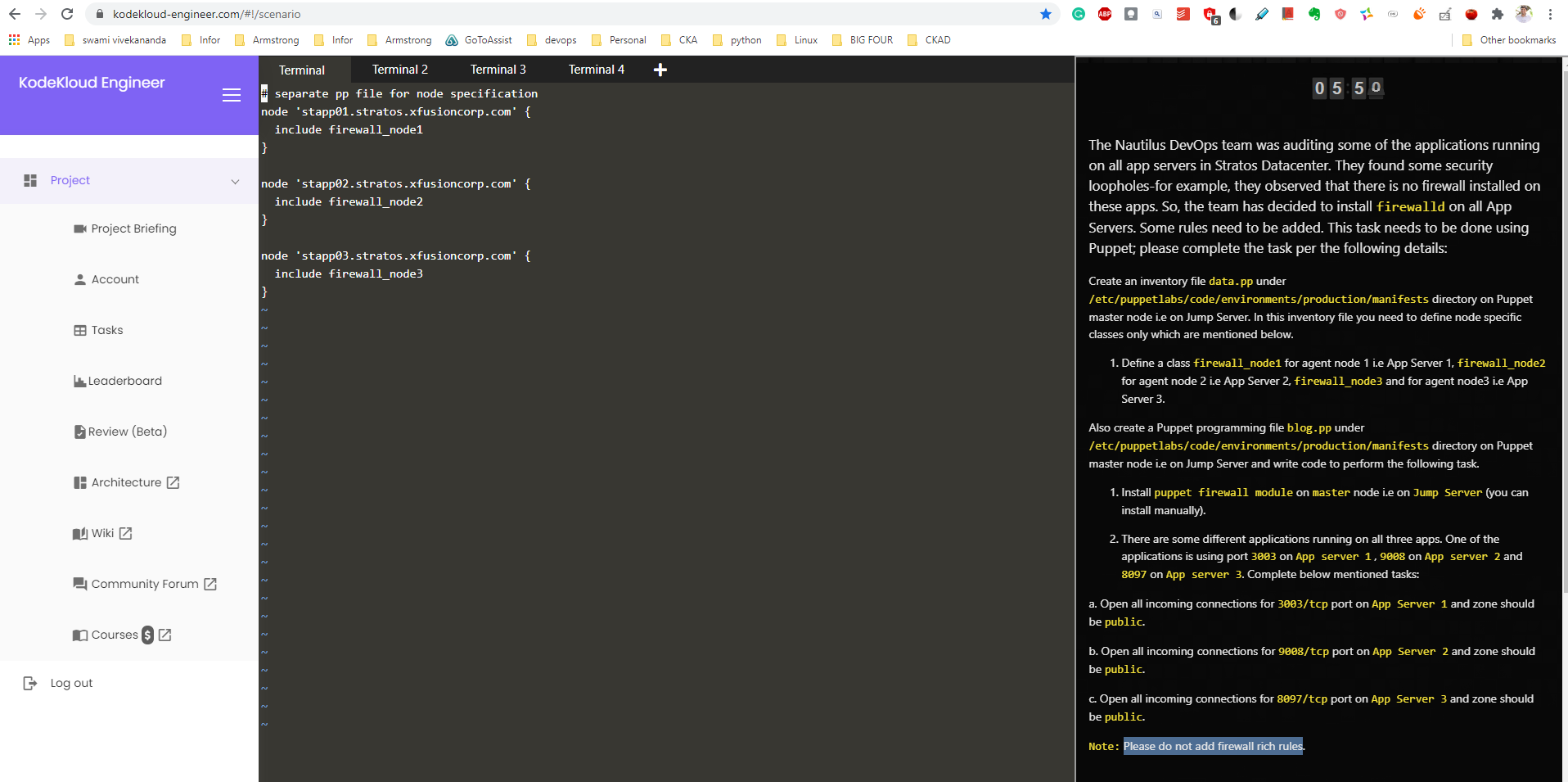Click the highlighted firewall rich rules note
The height and width of the screenshot is (782, 1568).
(1214, 746)
